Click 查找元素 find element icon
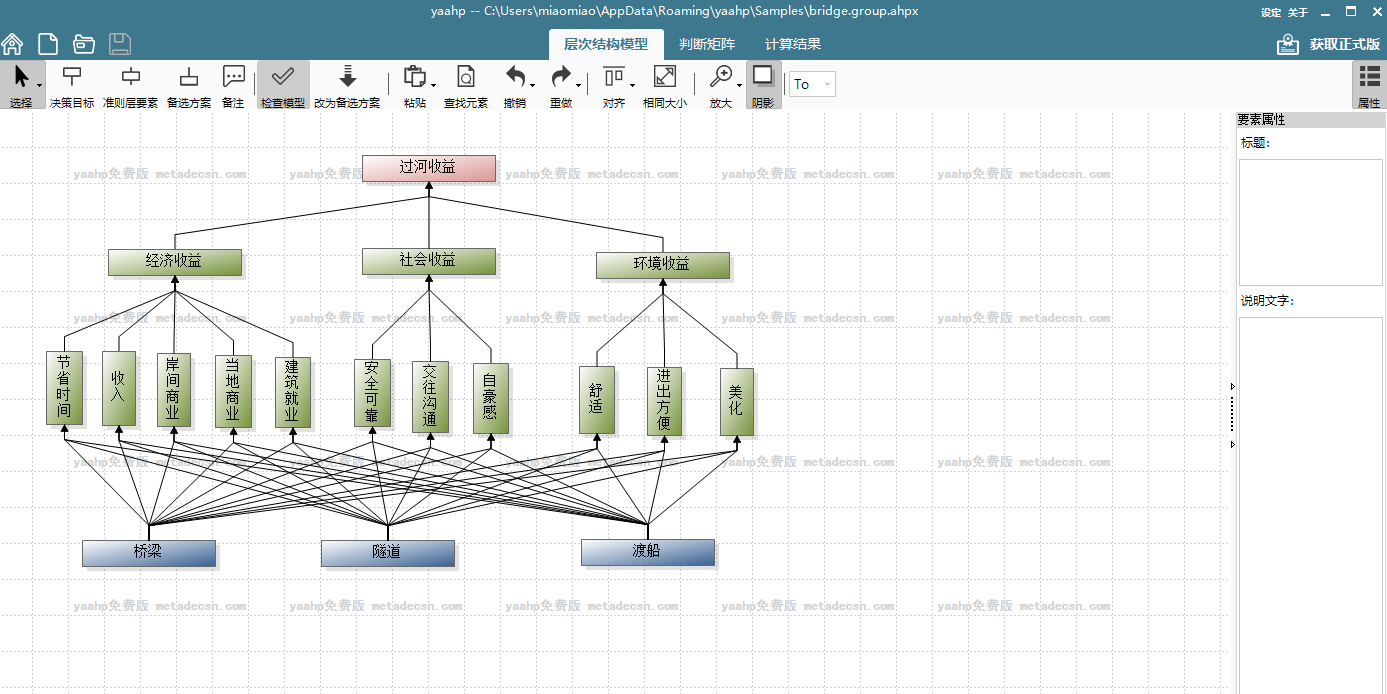 click(x=465, y=85)
